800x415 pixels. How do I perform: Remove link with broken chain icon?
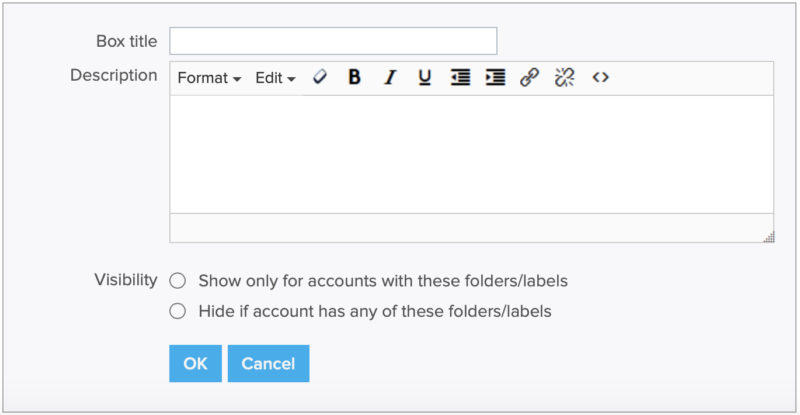(x=565, y=78)
